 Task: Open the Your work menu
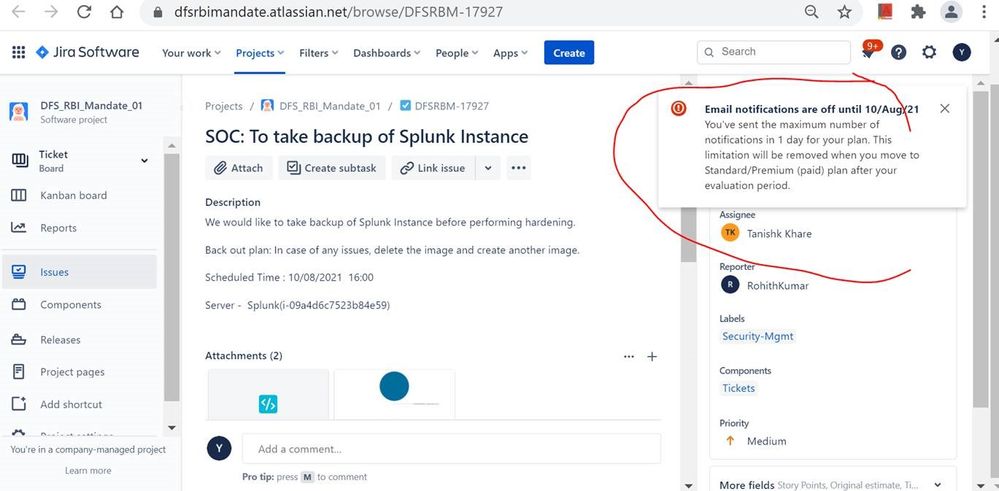point(190,53)
